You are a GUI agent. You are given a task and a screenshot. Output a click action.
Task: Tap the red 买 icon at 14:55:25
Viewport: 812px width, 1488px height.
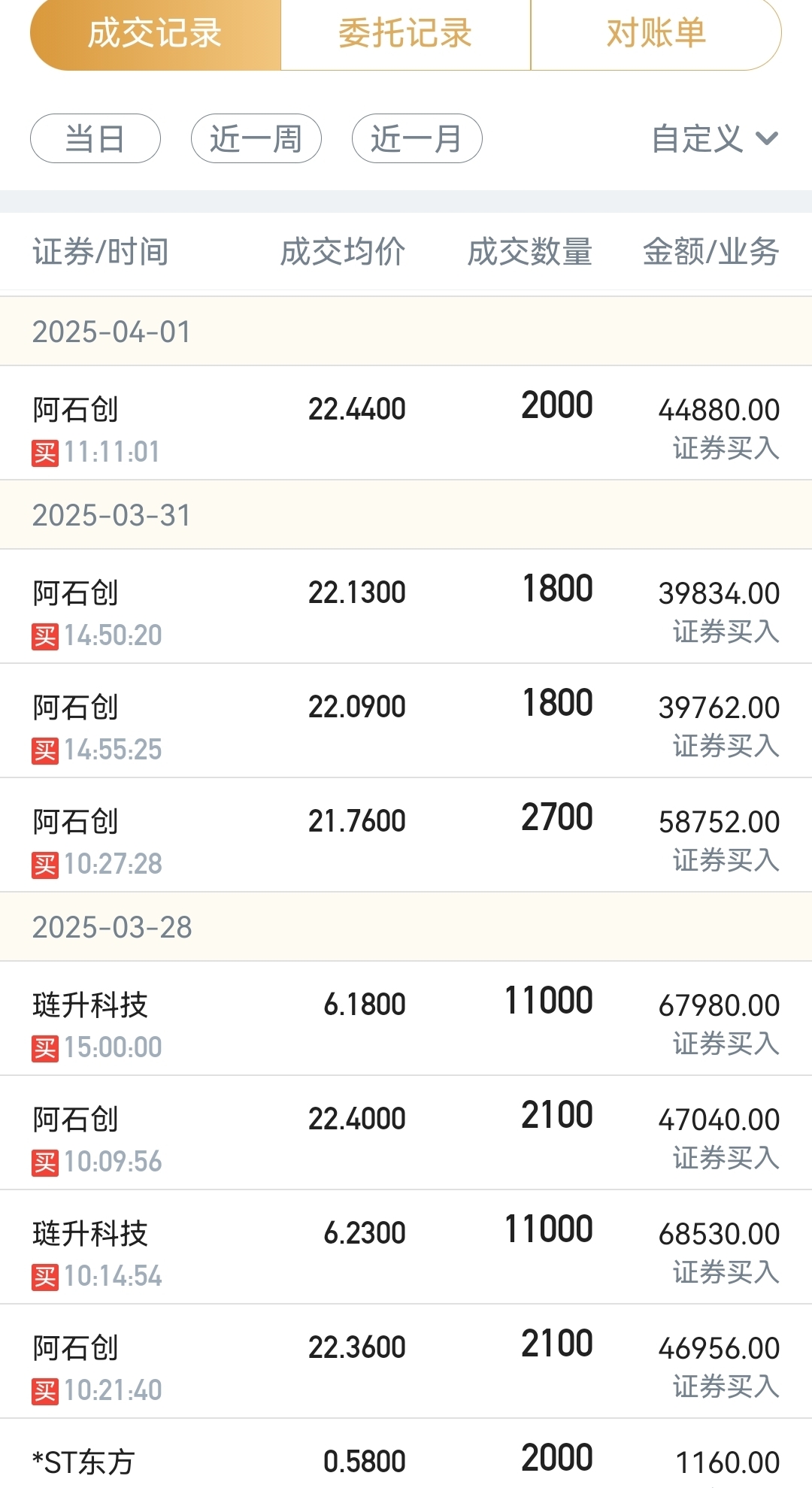coord(45,750)
